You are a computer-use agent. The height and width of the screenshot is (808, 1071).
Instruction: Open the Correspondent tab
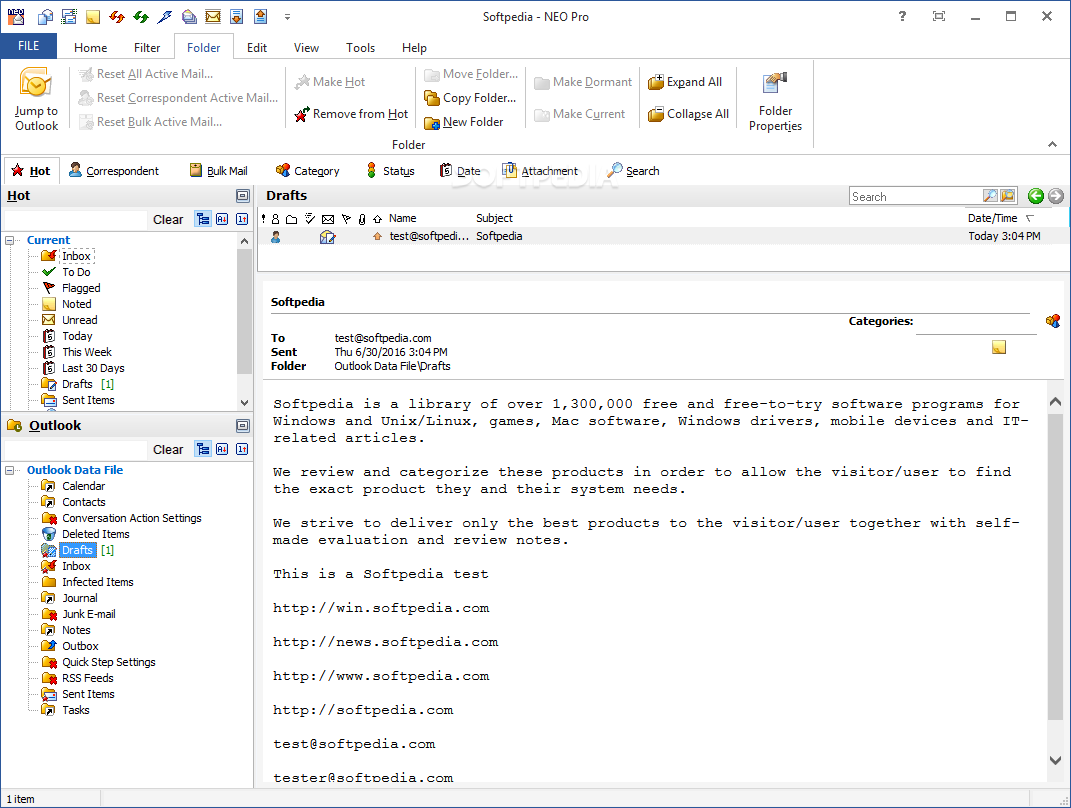click(114, 171)
